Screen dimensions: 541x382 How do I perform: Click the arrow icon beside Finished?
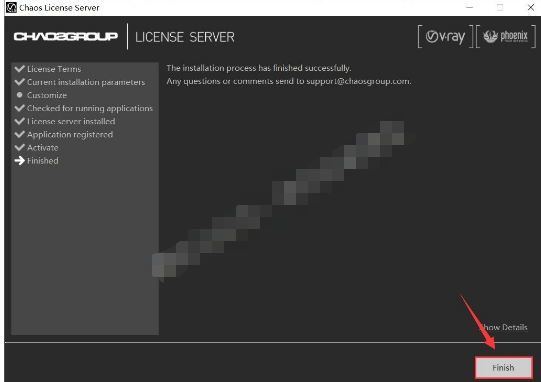point(20,160)
